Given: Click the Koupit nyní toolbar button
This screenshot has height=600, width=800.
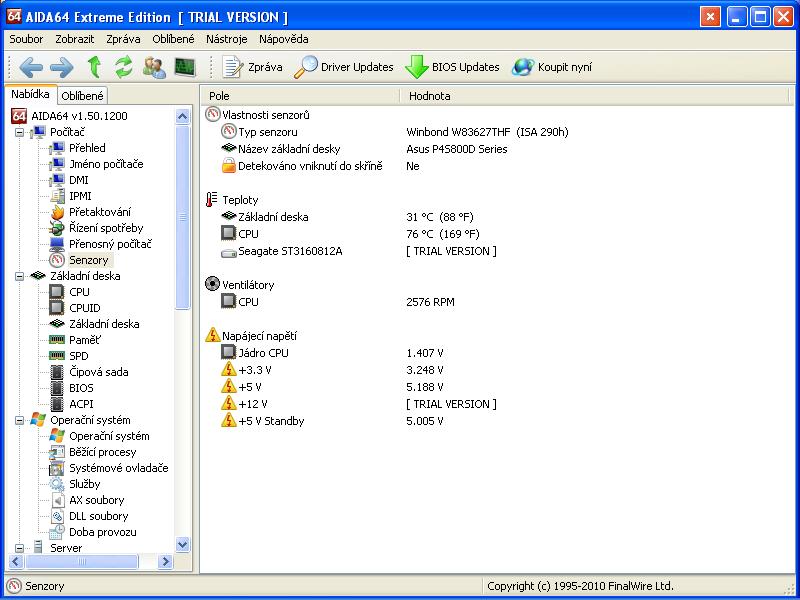Looking at the screenshot, I should [552, 67].
